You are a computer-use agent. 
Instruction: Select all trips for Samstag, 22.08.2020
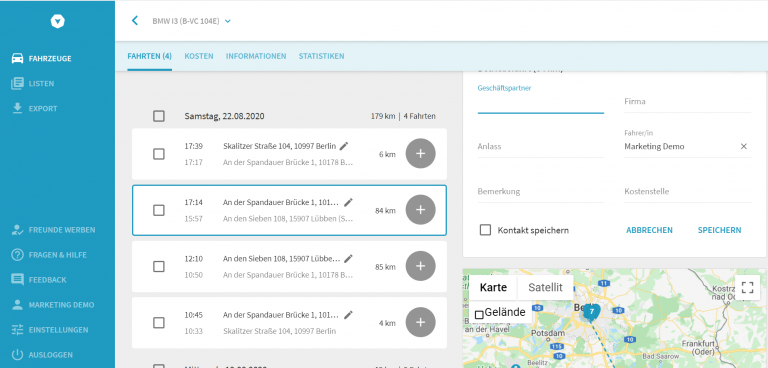[159, 116]
